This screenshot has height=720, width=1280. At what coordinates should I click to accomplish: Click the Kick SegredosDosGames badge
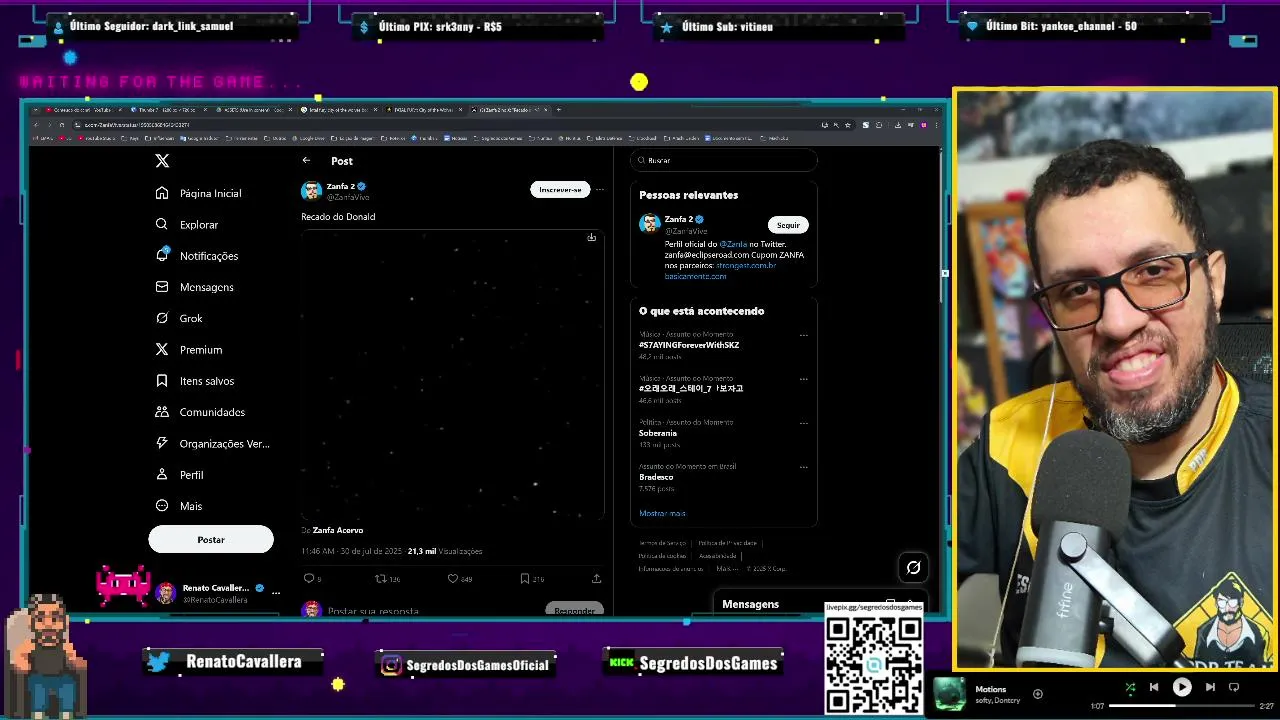click(694, 663)
